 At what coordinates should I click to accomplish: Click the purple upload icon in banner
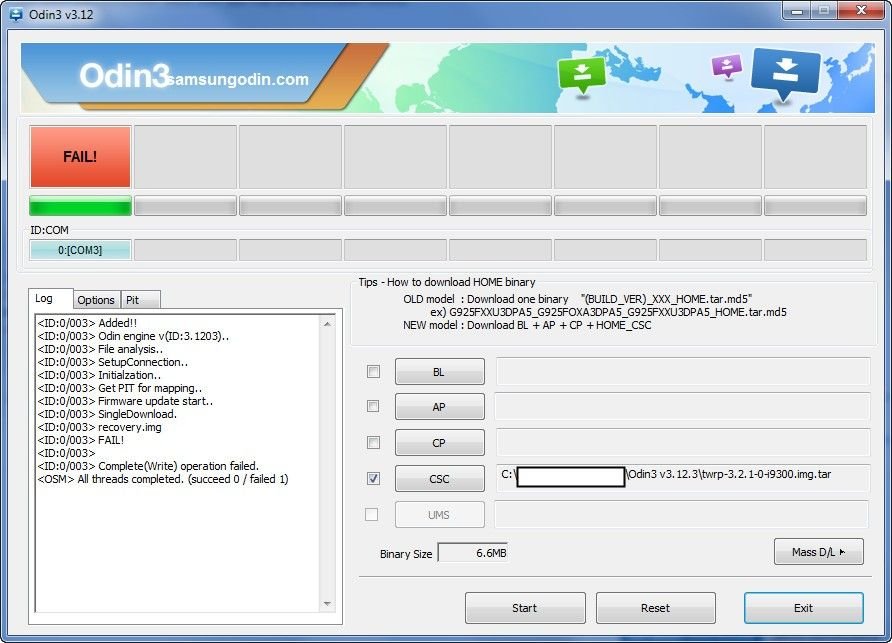(x=726, y=67)
